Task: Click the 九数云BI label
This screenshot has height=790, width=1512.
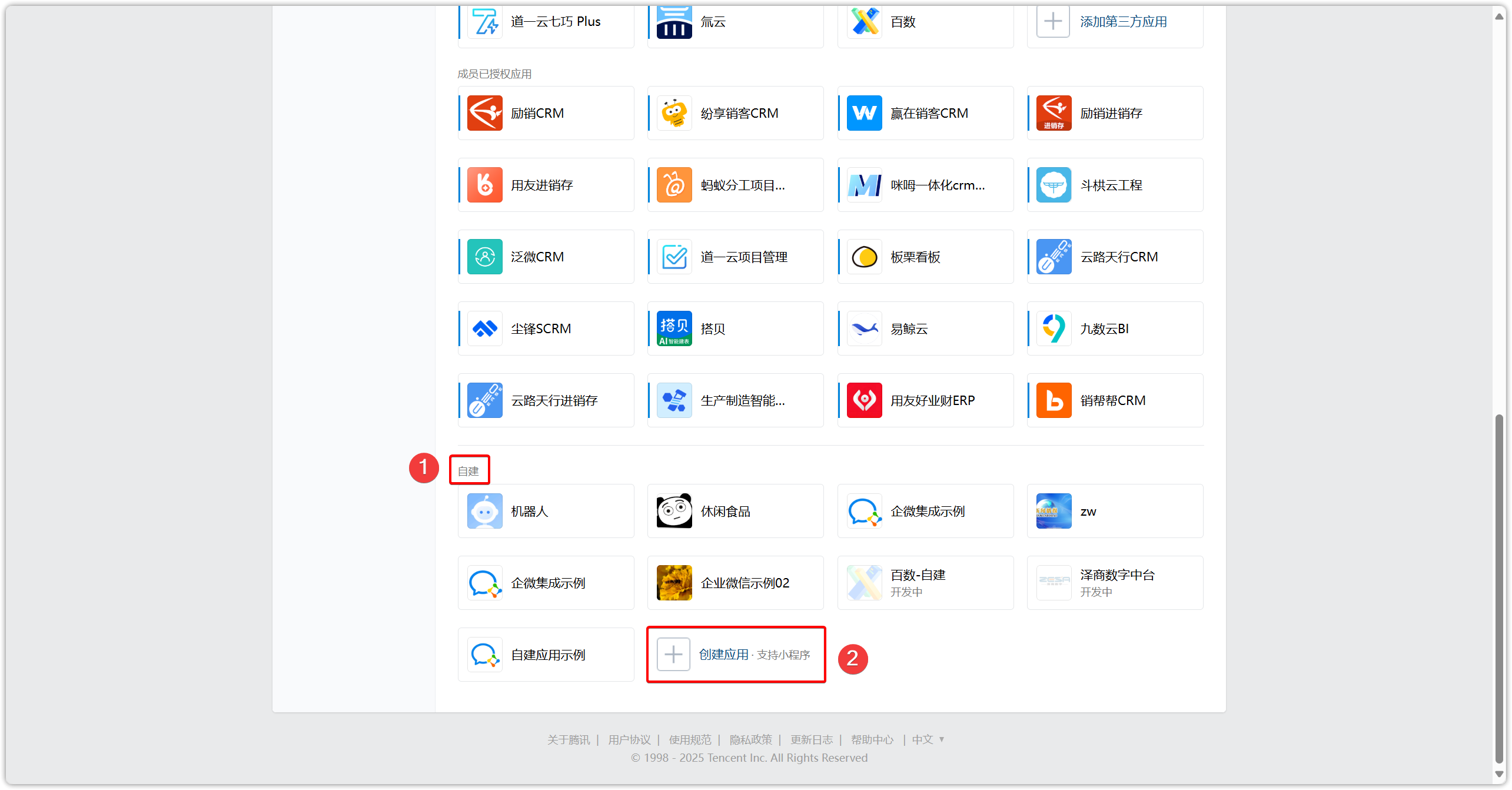Action: pyautogui.click(x=1104, y=328)
